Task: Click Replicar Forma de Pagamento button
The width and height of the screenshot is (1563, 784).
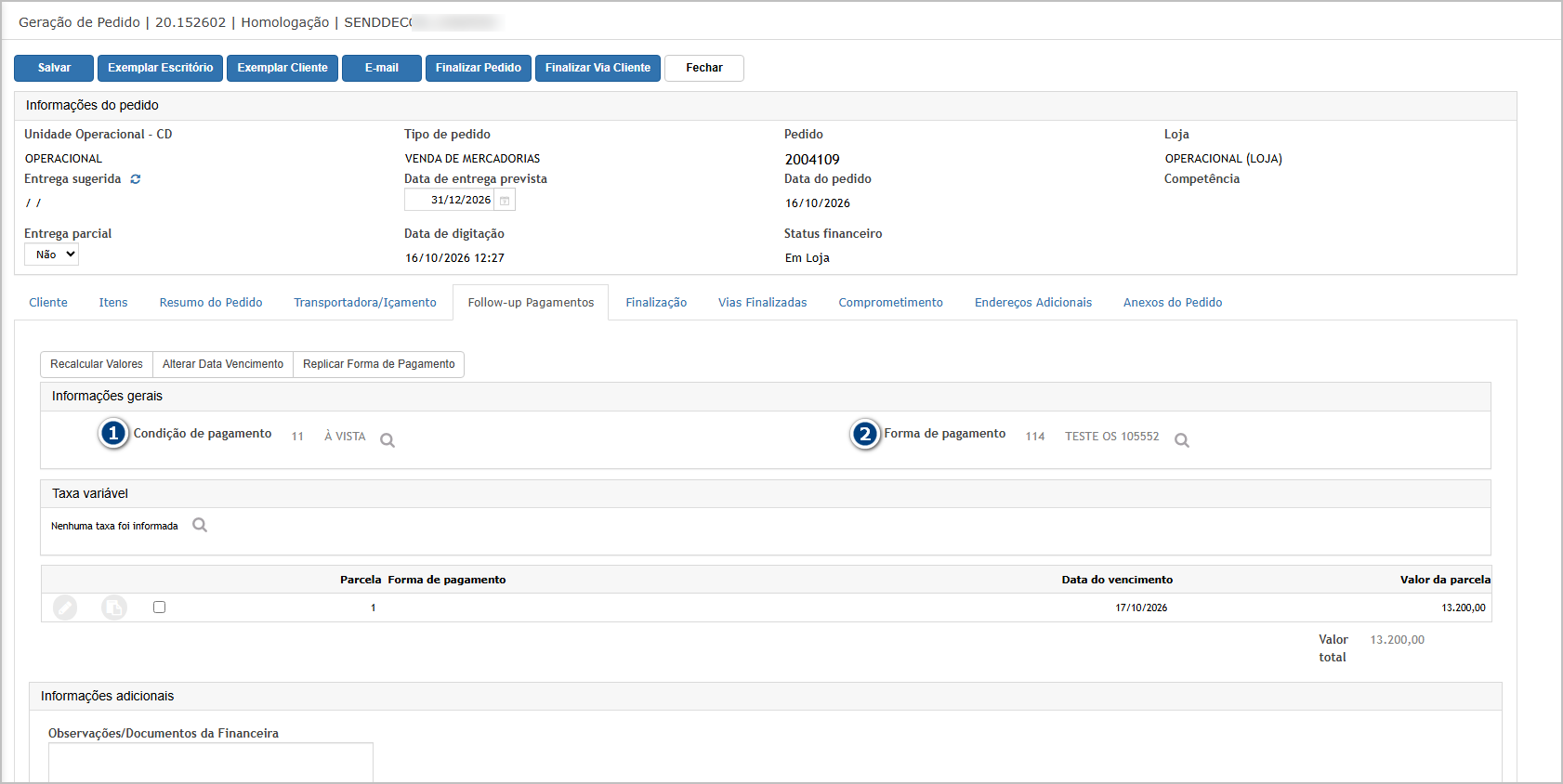Action: 379,364
